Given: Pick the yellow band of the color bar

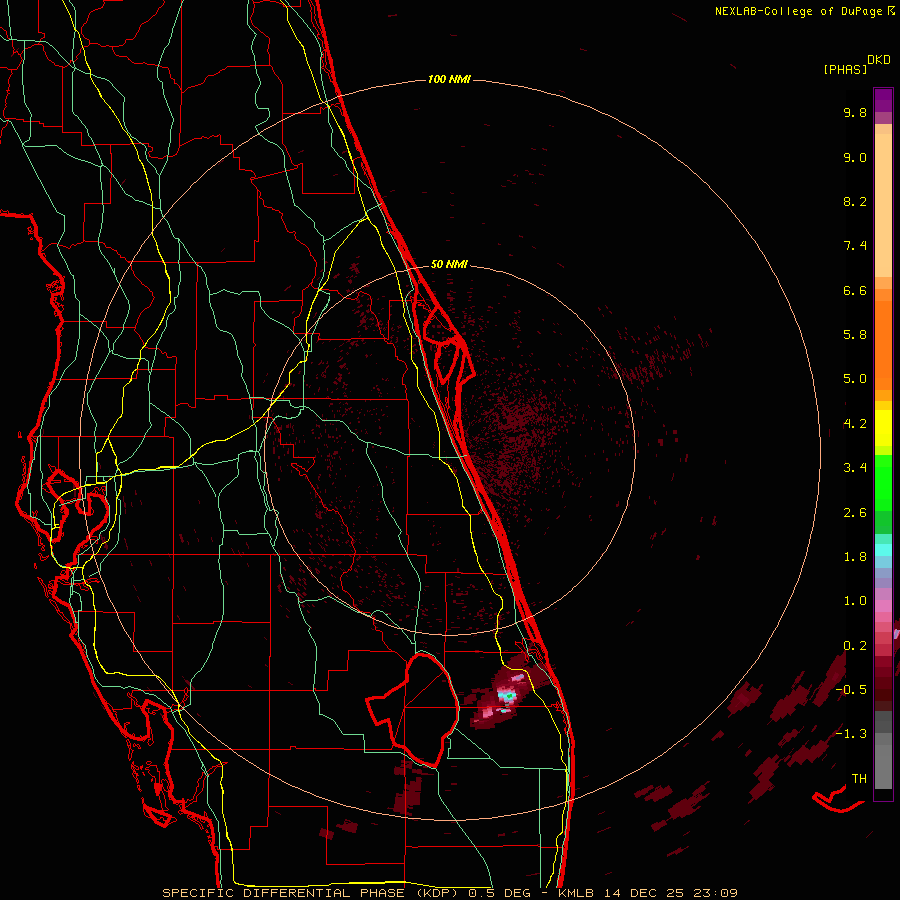Looking at the screenshot, I should pos(883,428).
